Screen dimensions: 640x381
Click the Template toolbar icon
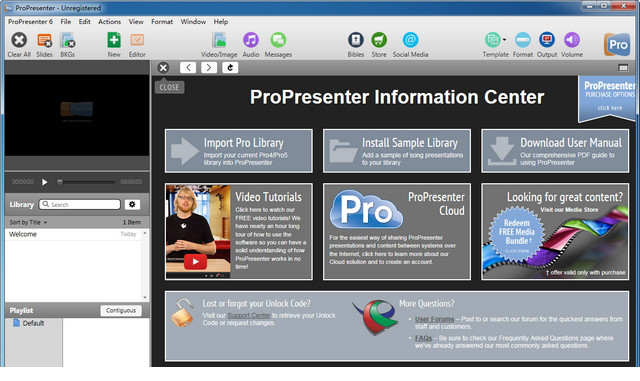click(x=493, y=40)
